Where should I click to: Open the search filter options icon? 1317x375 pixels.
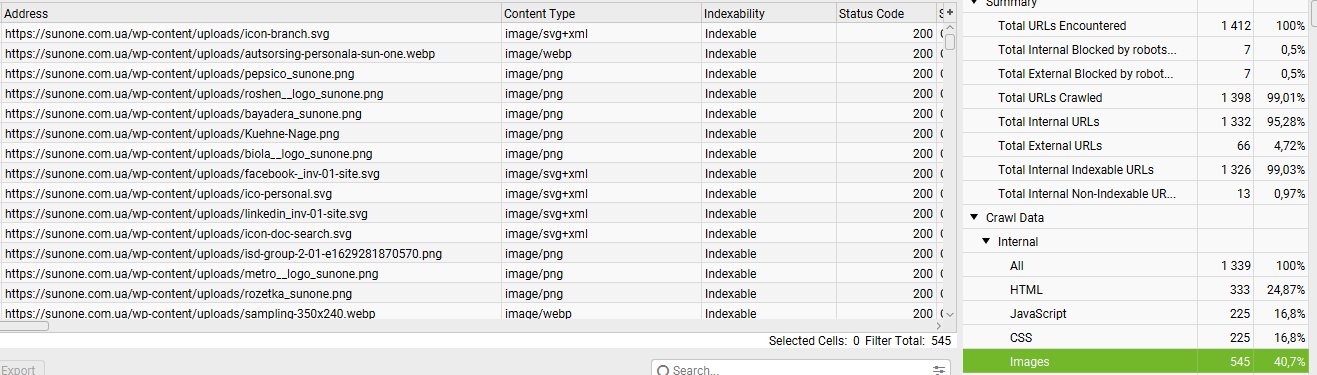click(x=939, y=370)
